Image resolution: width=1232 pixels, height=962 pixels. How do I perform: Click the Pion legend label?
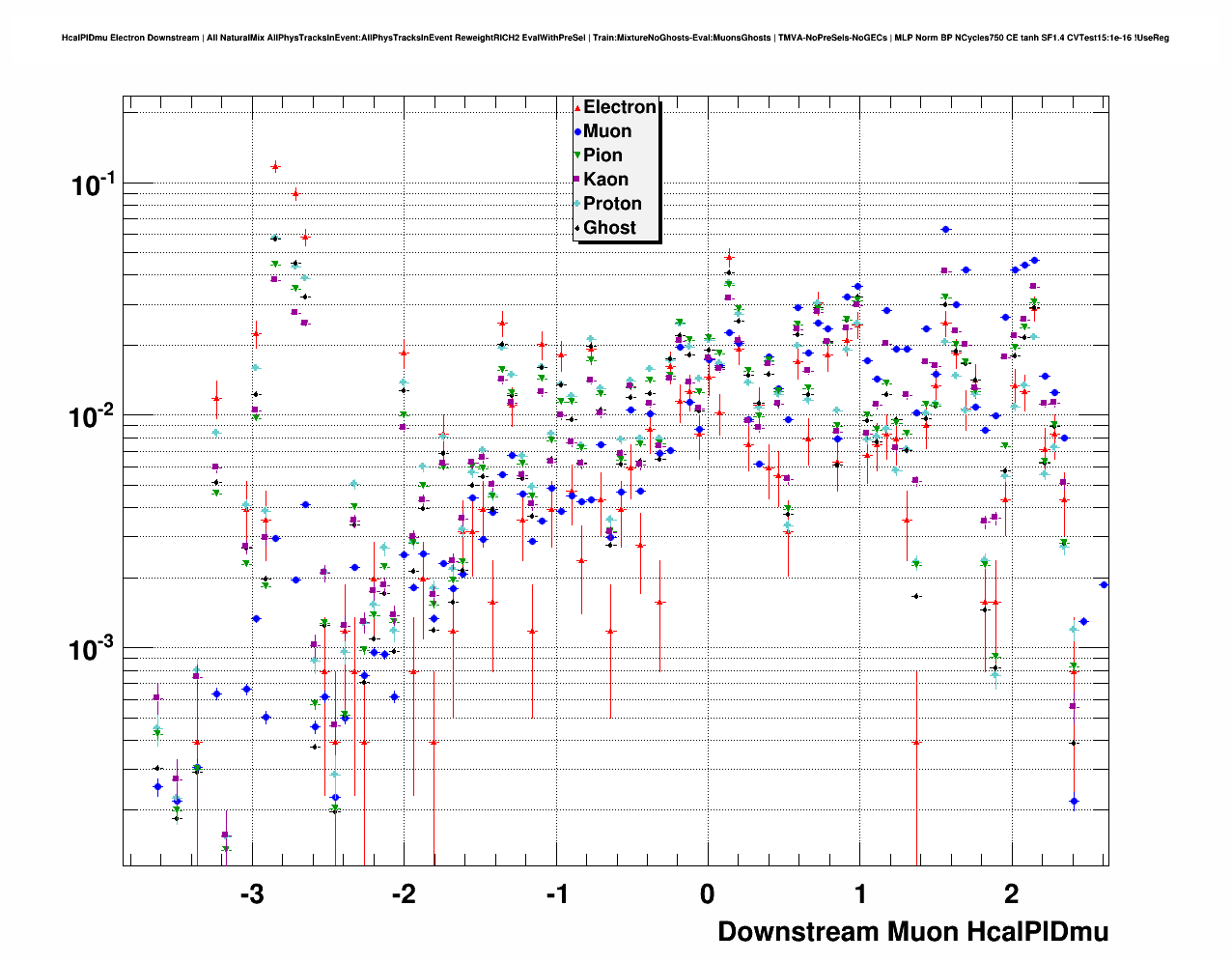[x=602, y=156]
